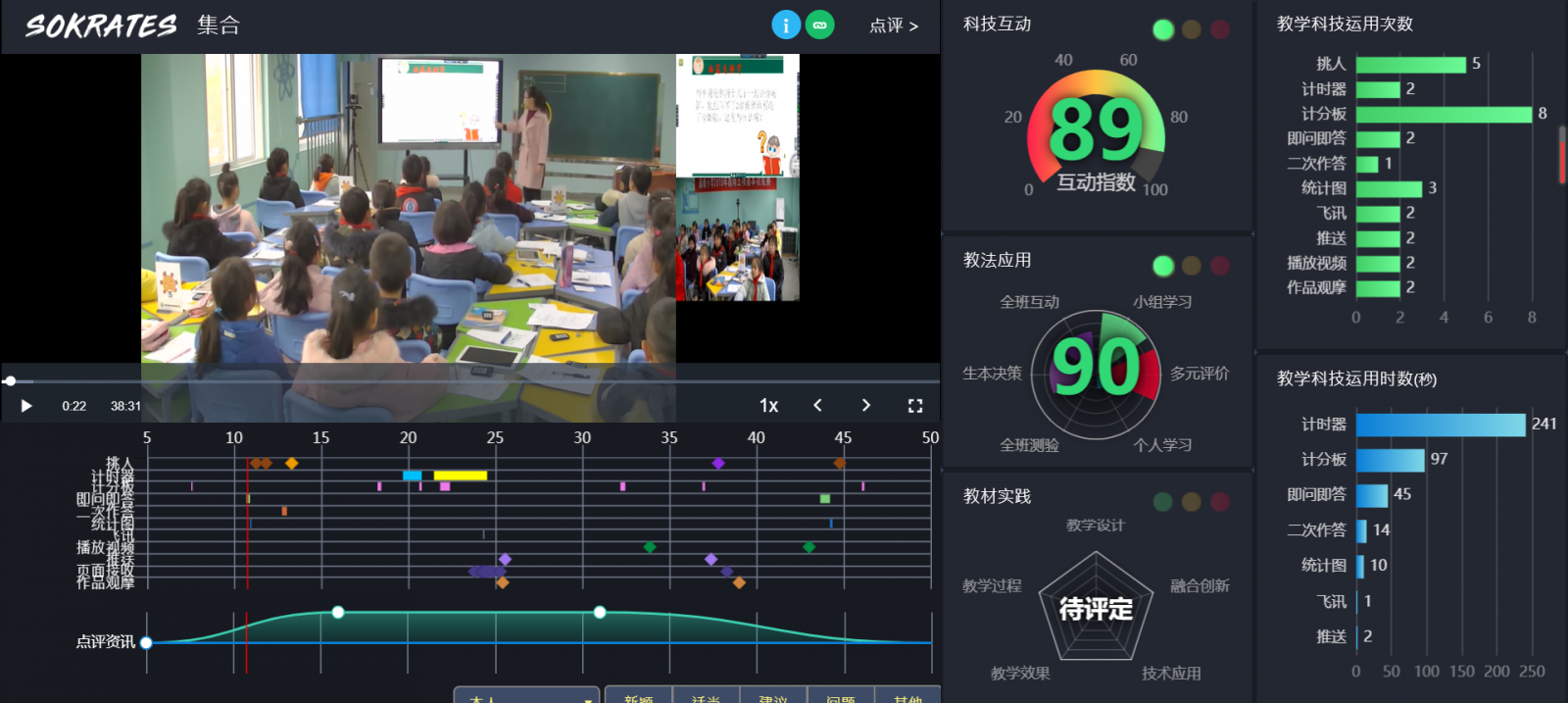Select the 建议 comment tab
This screenshot has height=703, width=1568.
point(773,695)
